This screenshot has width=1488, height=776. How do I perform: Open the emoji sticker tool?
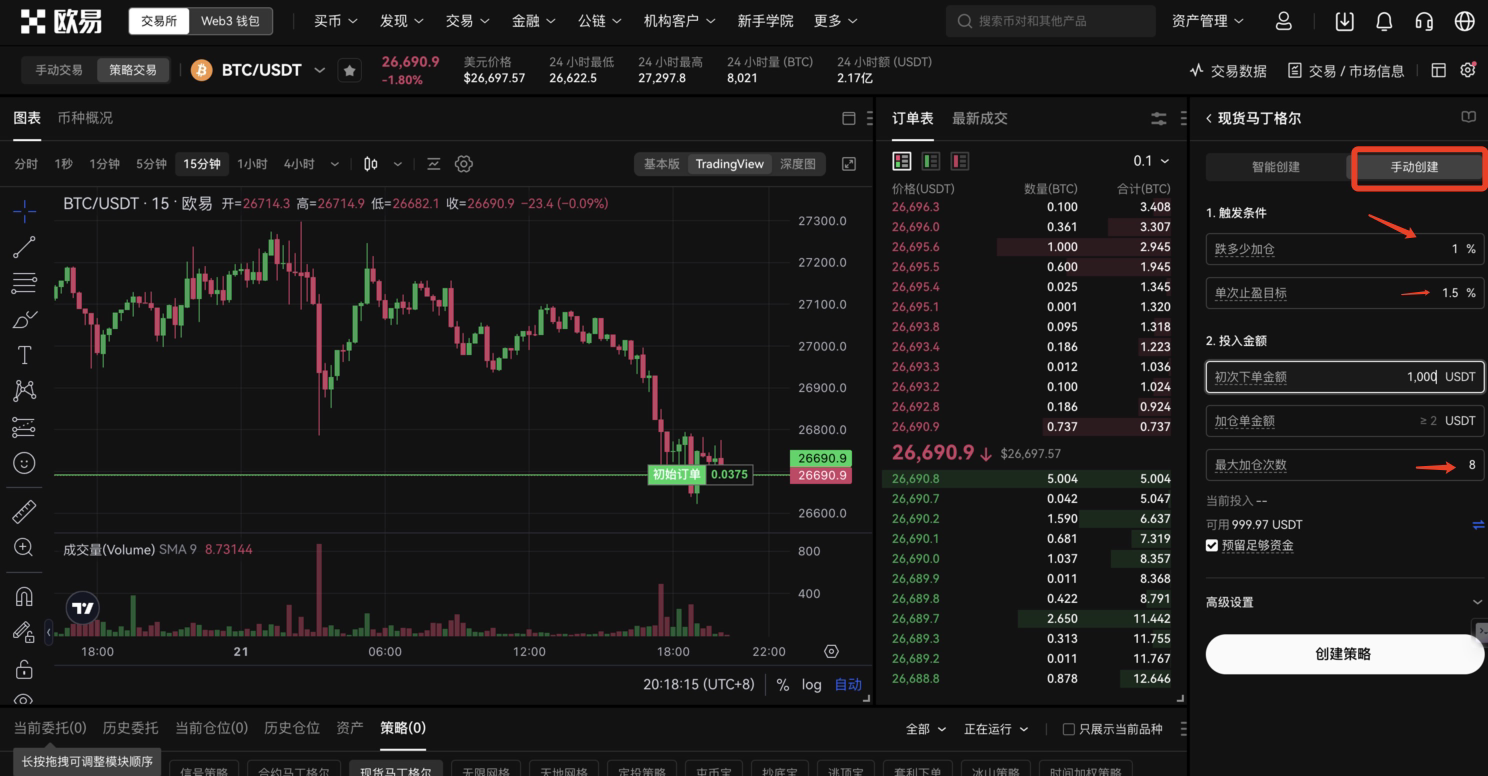(24, 463)
